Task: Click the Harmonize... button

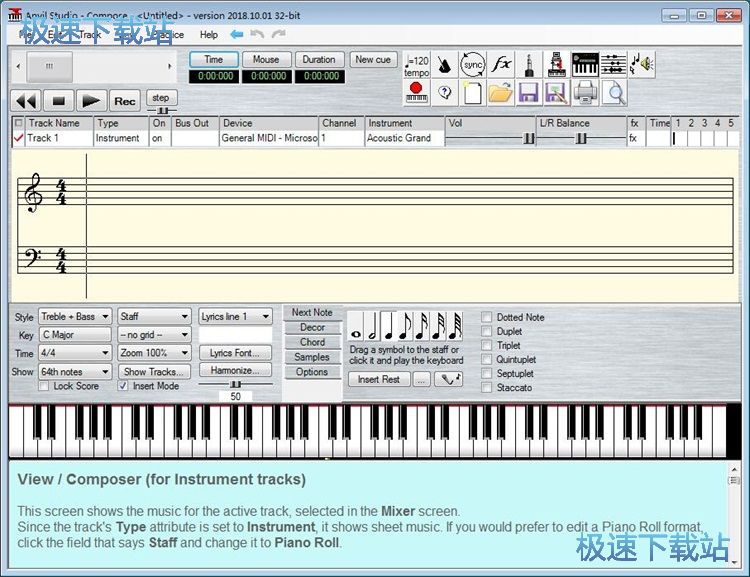Action: pyautogui.click(x=235, y=370)
